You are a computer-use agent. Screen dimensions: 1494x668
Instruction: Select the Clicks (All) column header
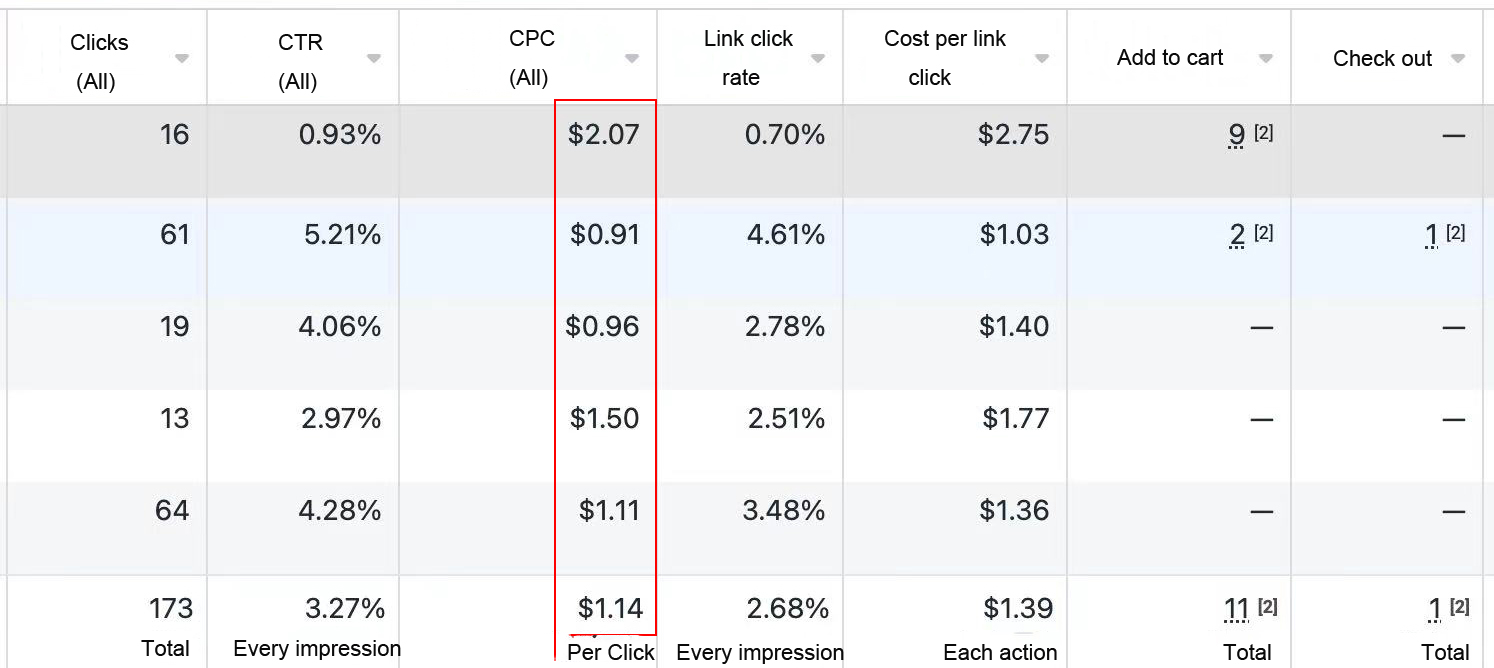click(x=99, y=61)
